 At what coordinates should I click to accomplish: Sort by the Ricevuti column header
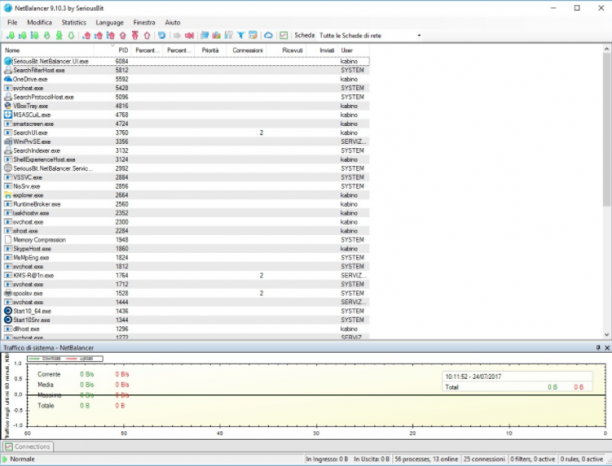tap(288, 50)
